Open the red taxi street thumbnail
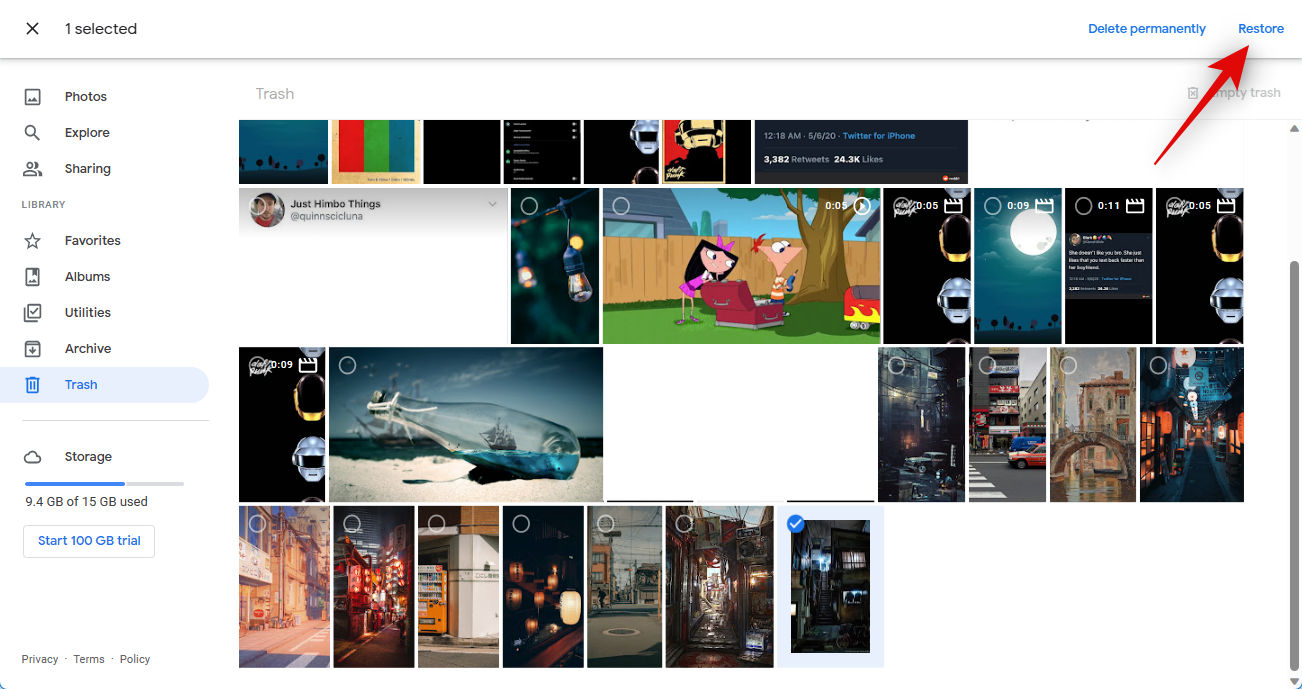Screen dimensions: 1302x689 [x=1008, y=424]
